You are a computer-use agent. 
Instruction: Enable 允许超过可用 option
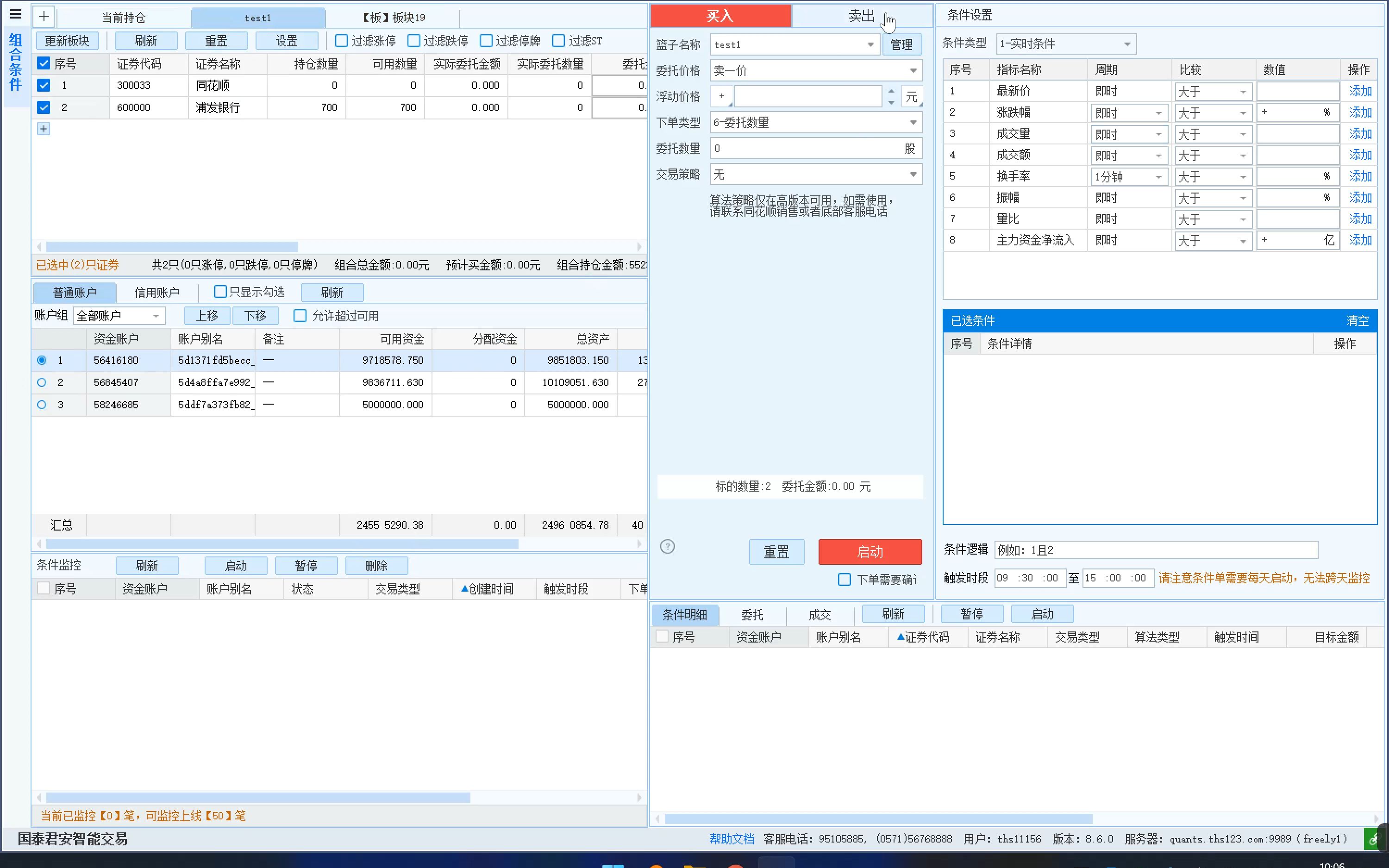click(x=300, y=316)
